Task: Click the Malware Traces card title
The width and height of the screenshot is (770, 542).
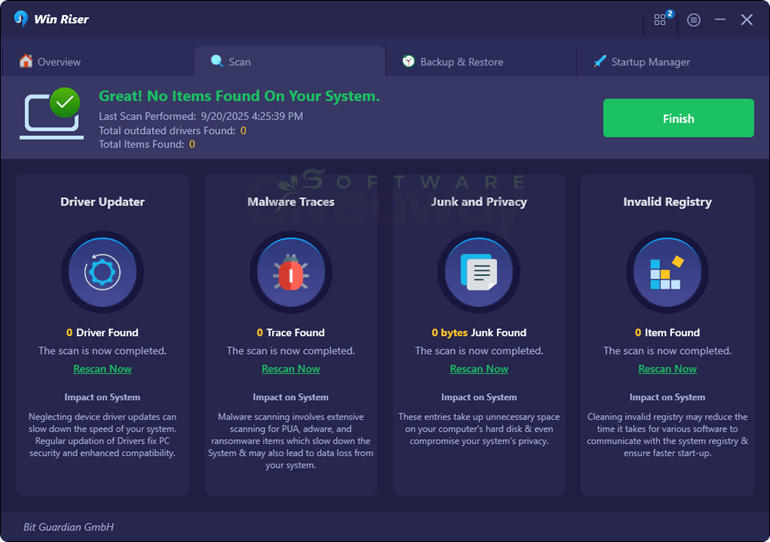Action: 291,202
